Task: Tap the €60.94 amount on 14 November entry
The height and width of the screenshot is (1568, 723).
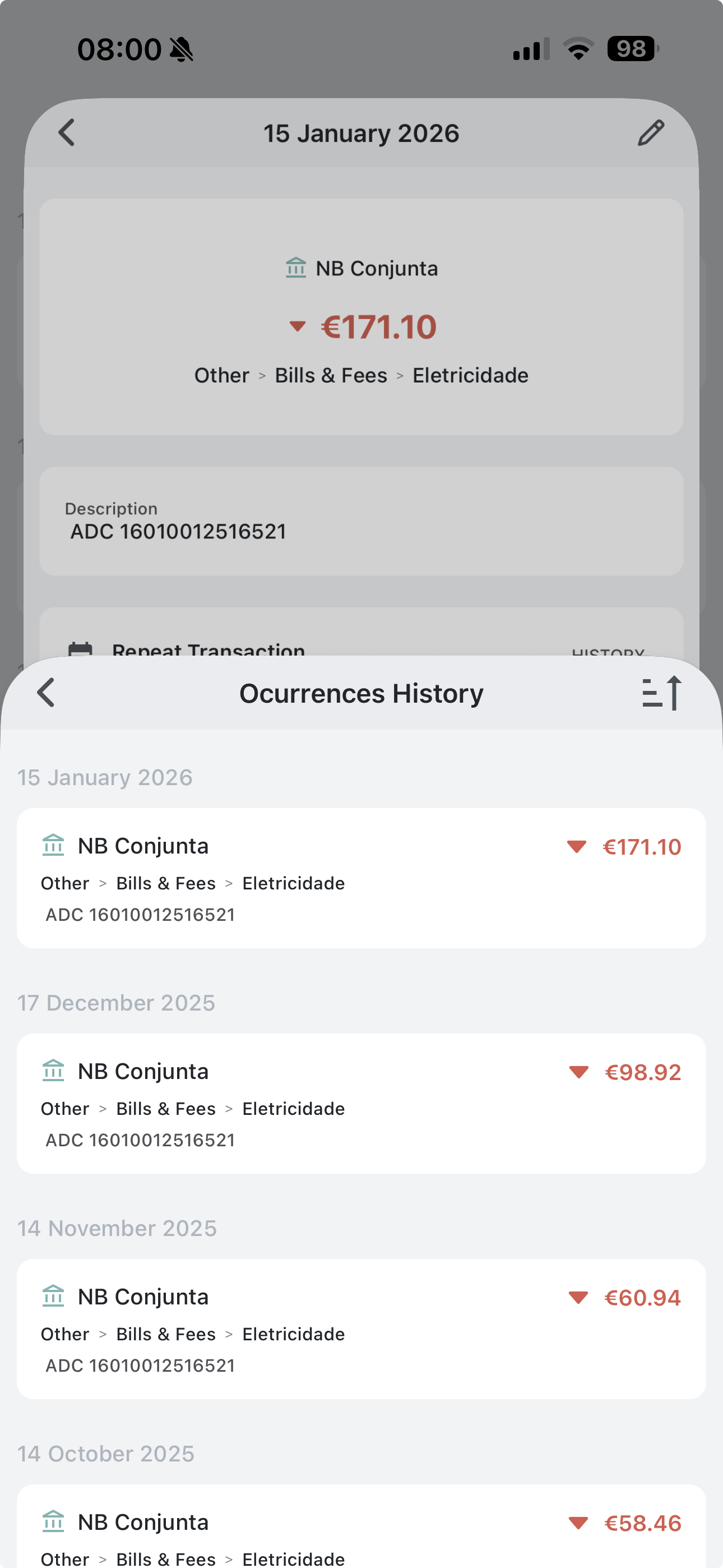Action: (x=642, y=1297)
